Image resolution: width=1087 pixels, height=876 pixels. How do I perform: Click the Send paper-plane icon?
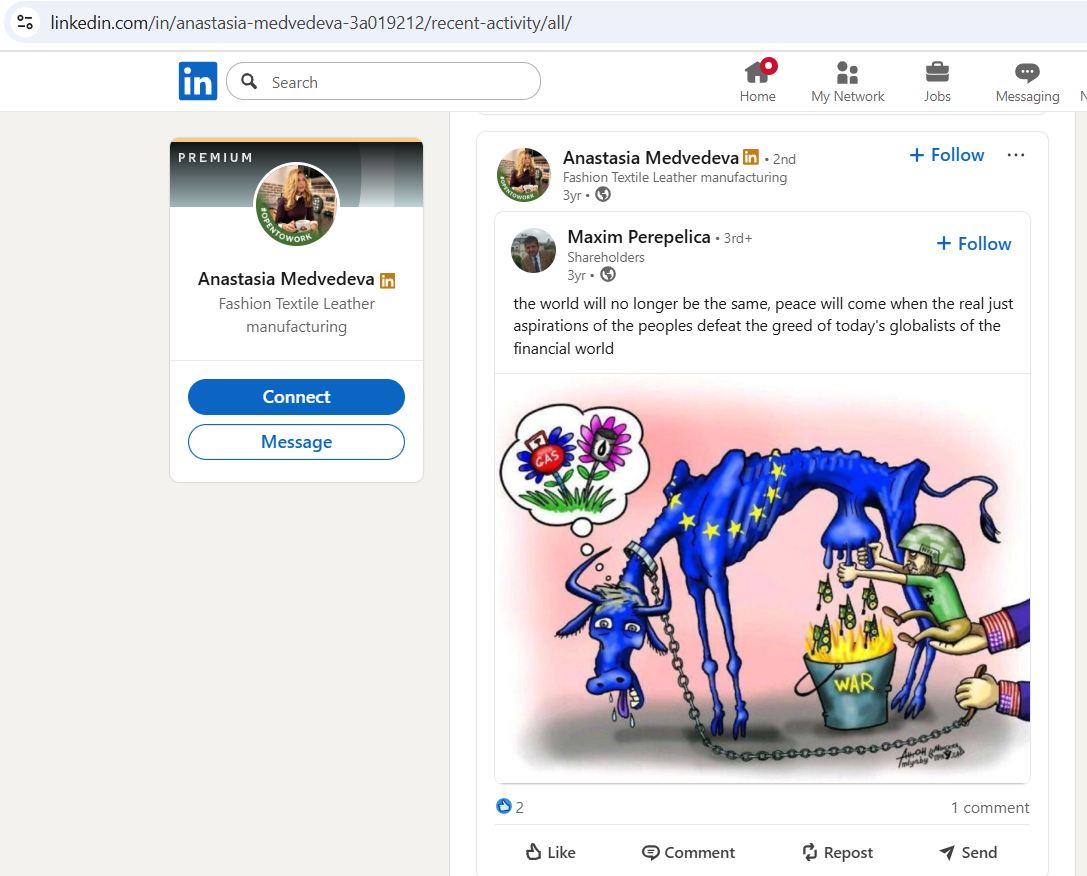946,852
